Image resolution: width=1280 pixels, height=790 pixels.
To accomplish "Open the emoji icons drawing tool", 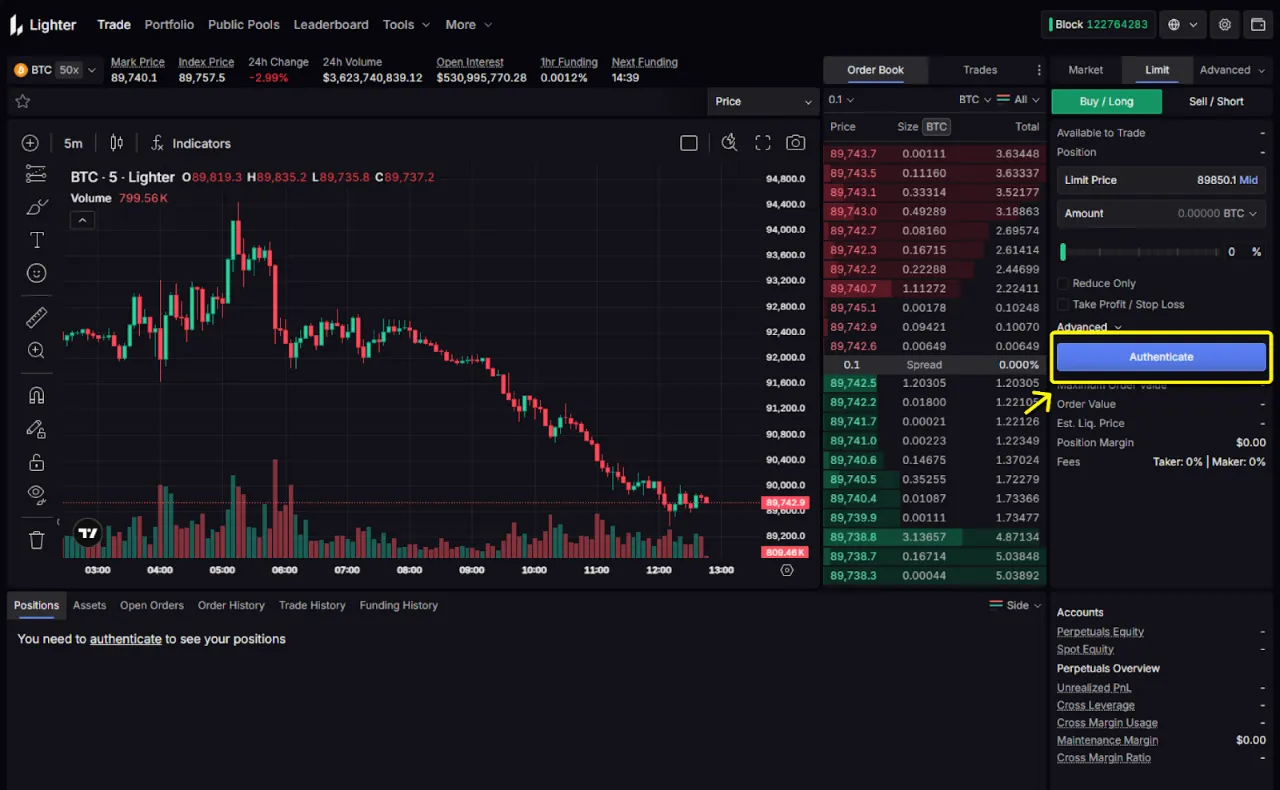I will (x=37, y=273).
